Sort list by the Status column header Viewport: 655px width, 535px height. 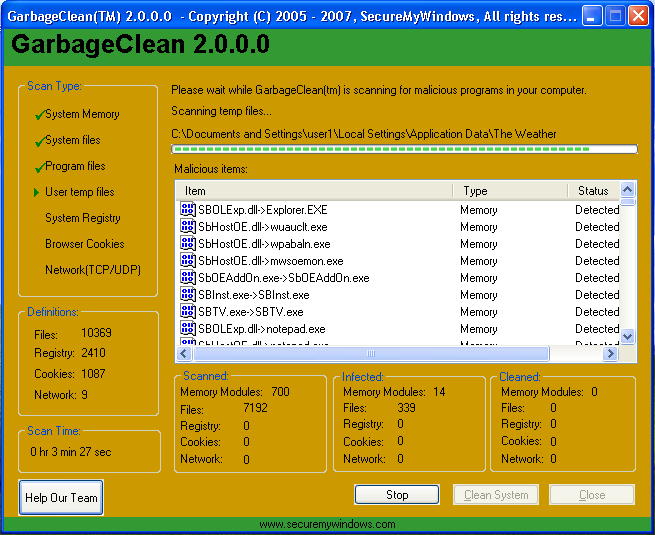tap(594, 191)
